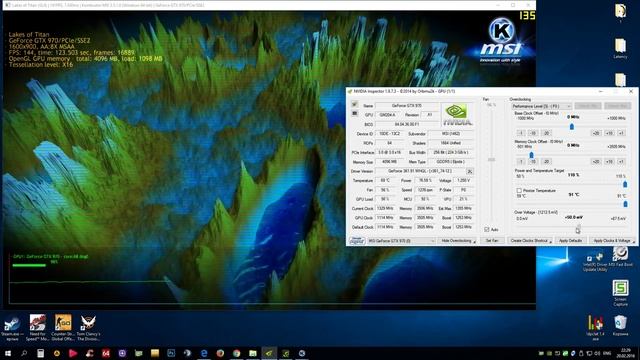Click the NVIDIA logo in the Inspector window
Screen dimensions: 640x360
click(457, 115)
